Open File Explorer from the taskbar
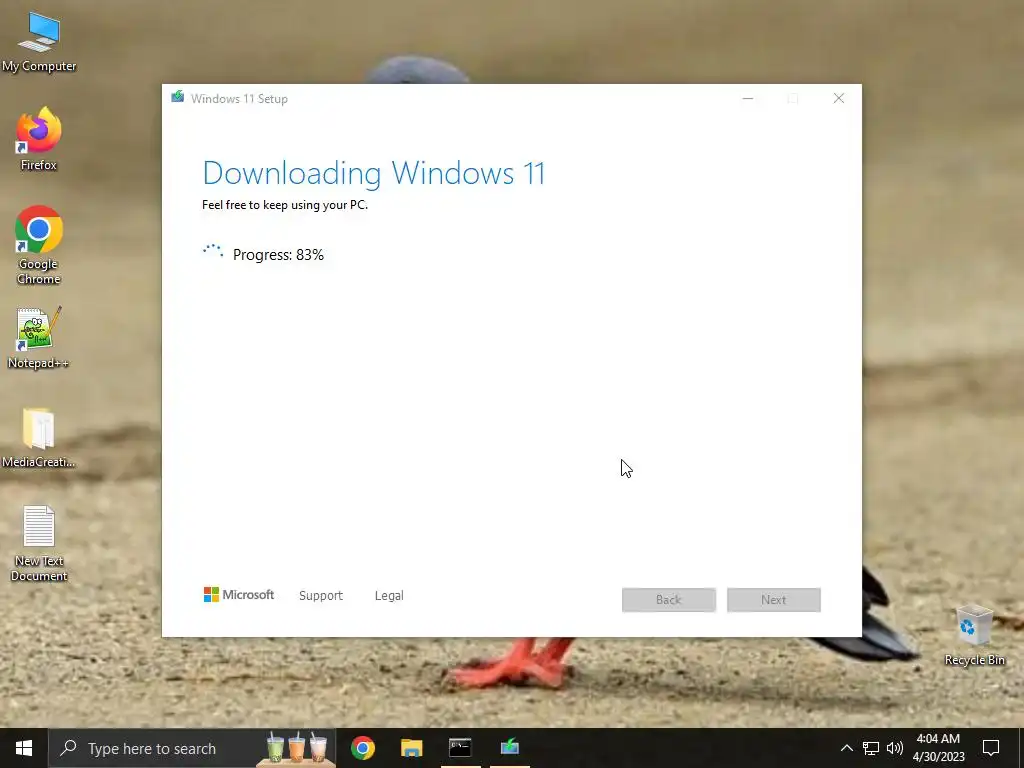 coord(411,748)
